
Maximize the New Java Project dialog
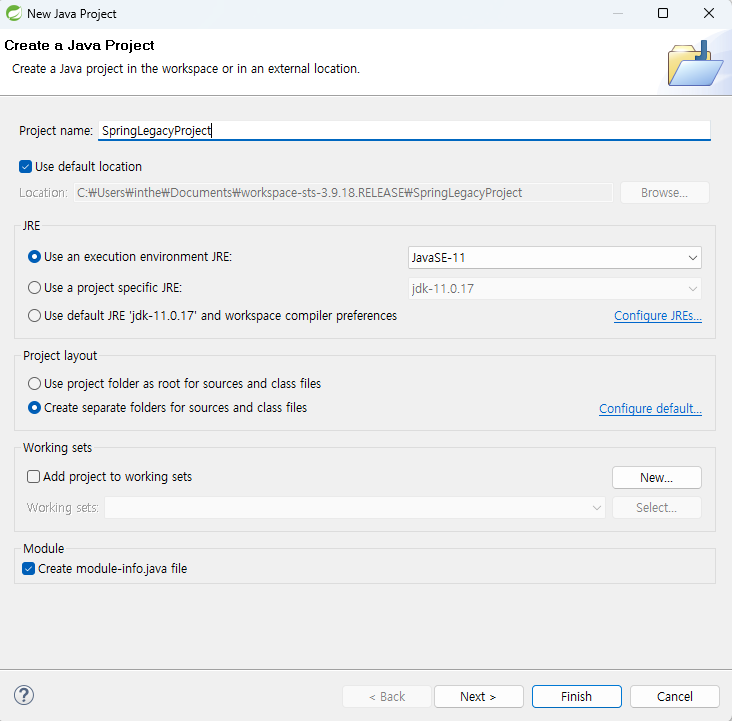662,13
